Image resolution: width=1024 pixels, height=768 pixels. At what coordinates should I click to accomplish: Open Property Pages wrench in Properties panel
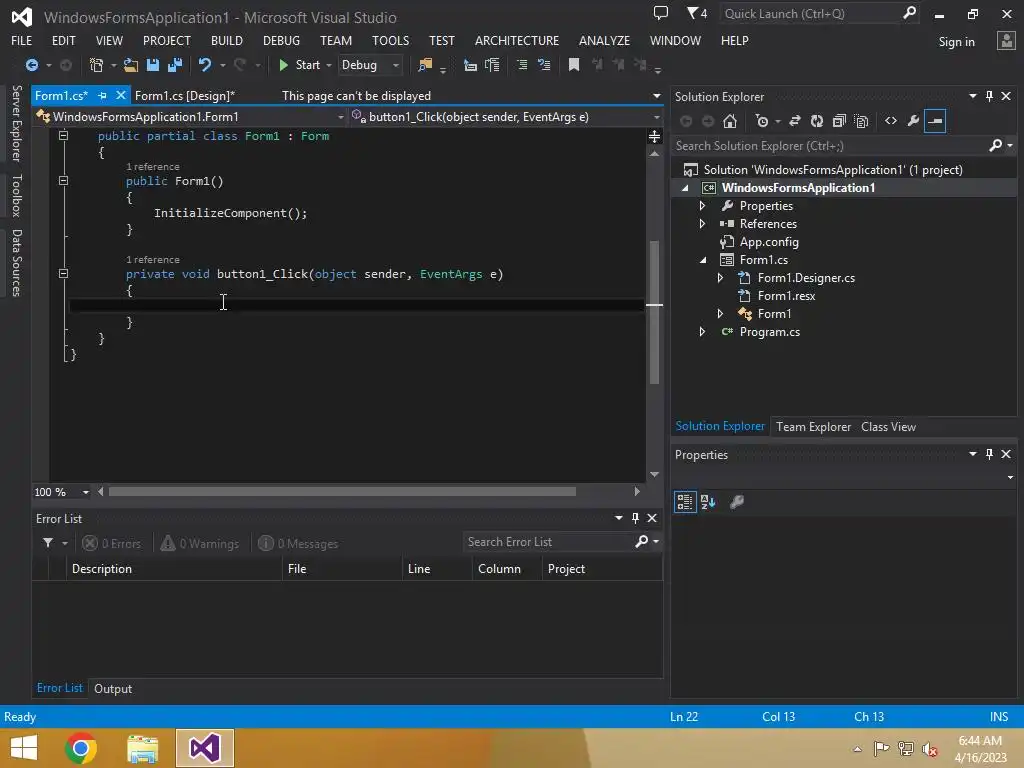(x=737, y=502)
